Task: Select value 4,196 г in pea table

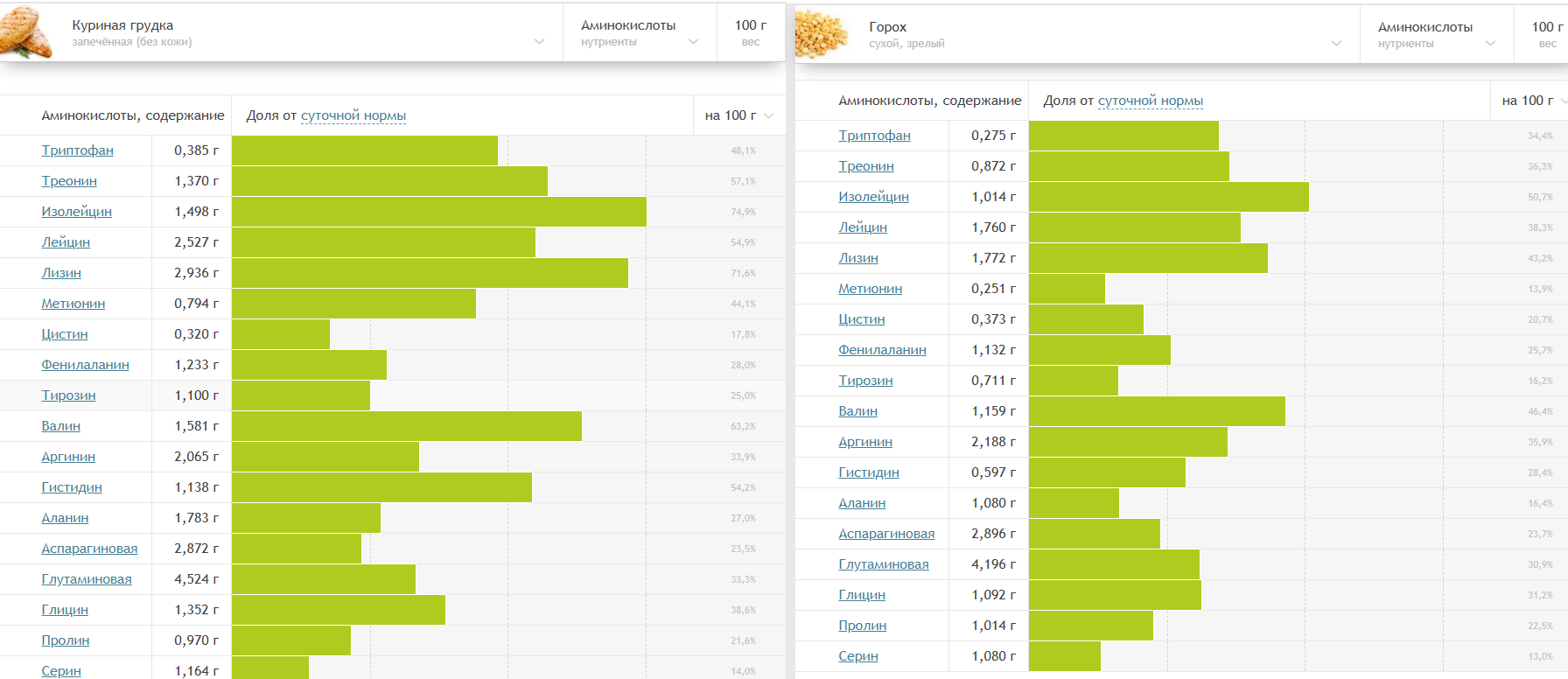Action: [993, 564]
